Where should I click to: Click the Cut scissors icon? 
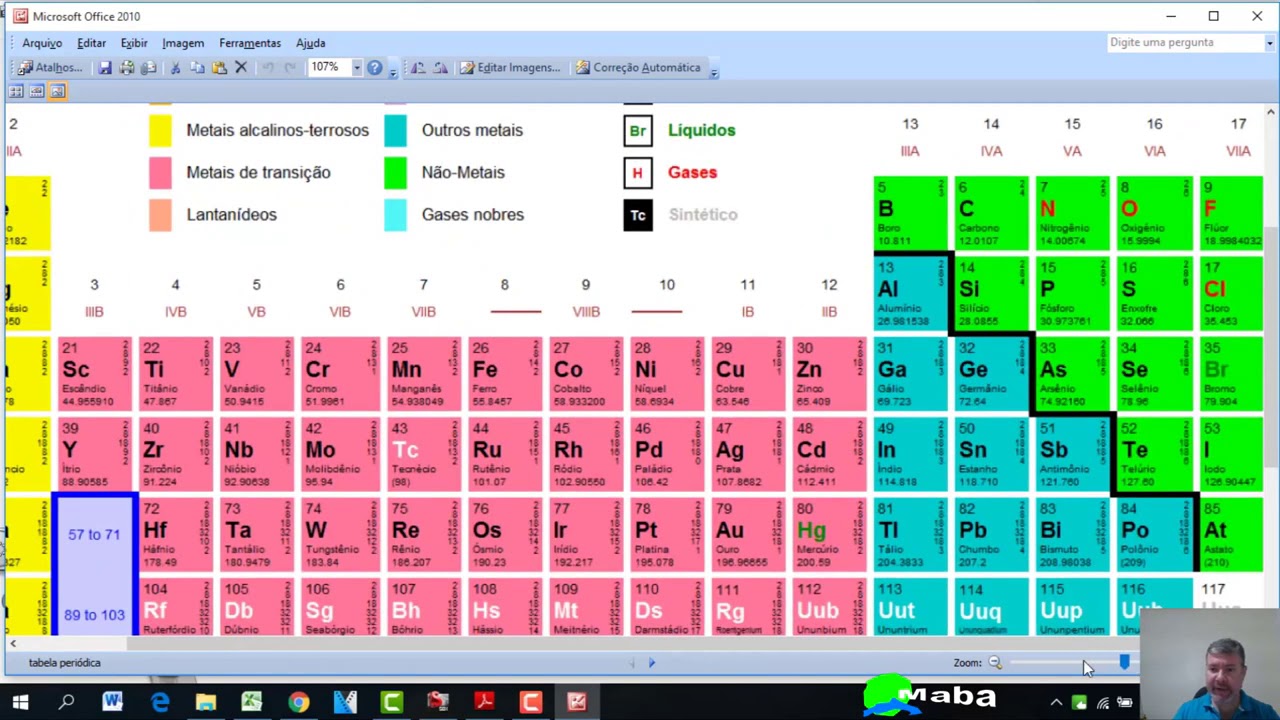(175, 68)
